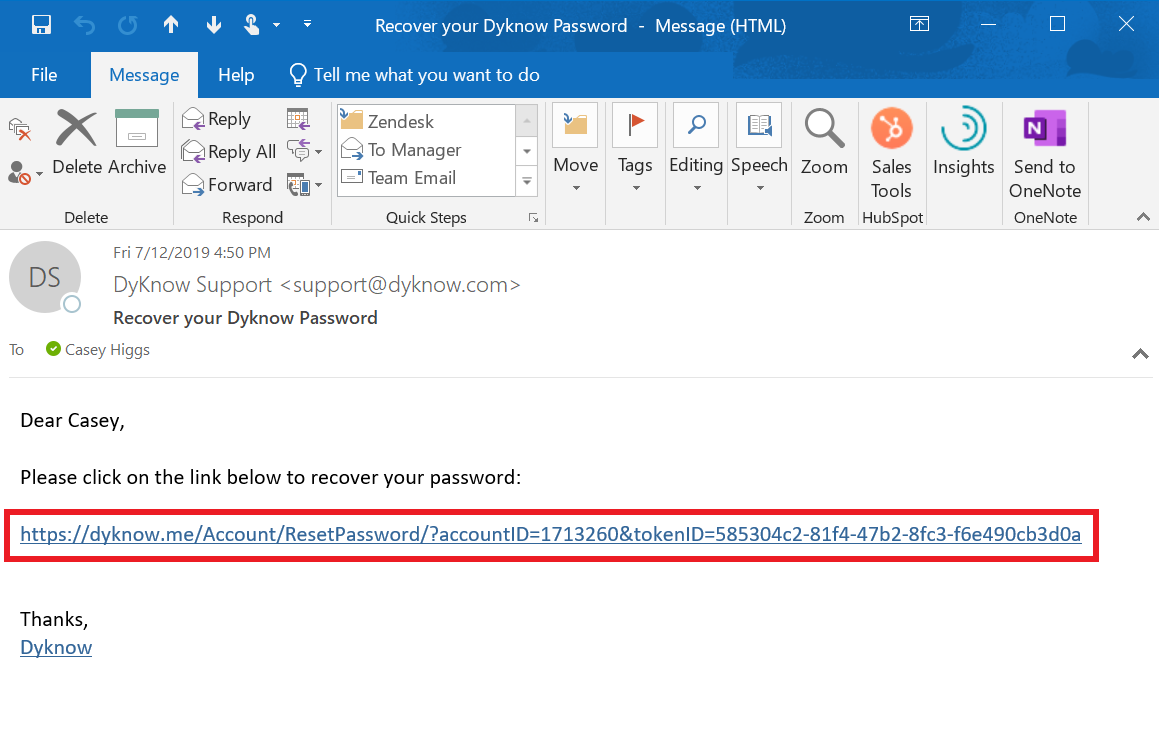1159x735 pixels.
Task: Forward this email
Action: click(227, 184)
